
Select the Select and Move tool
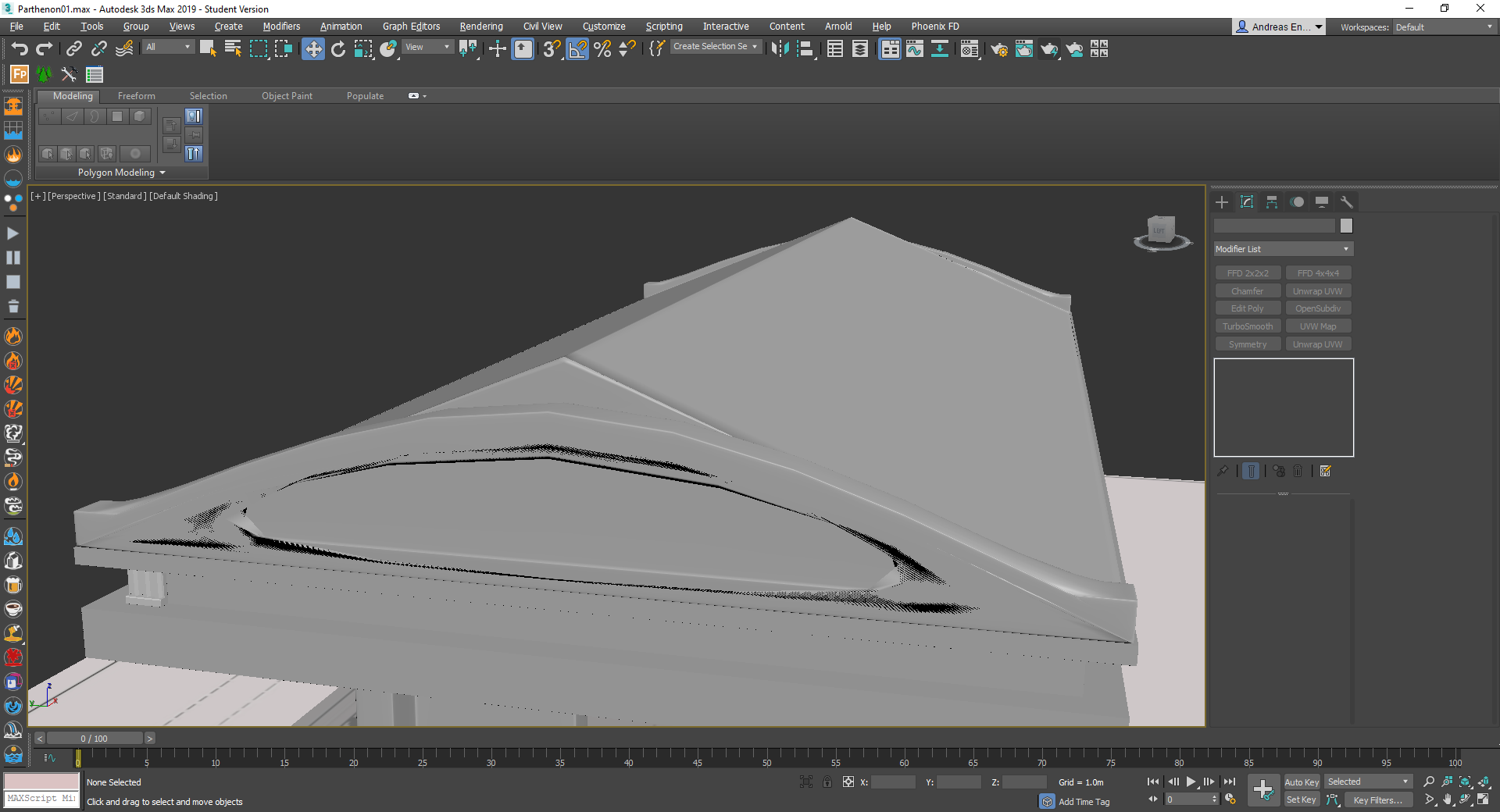tap(312, 48)
